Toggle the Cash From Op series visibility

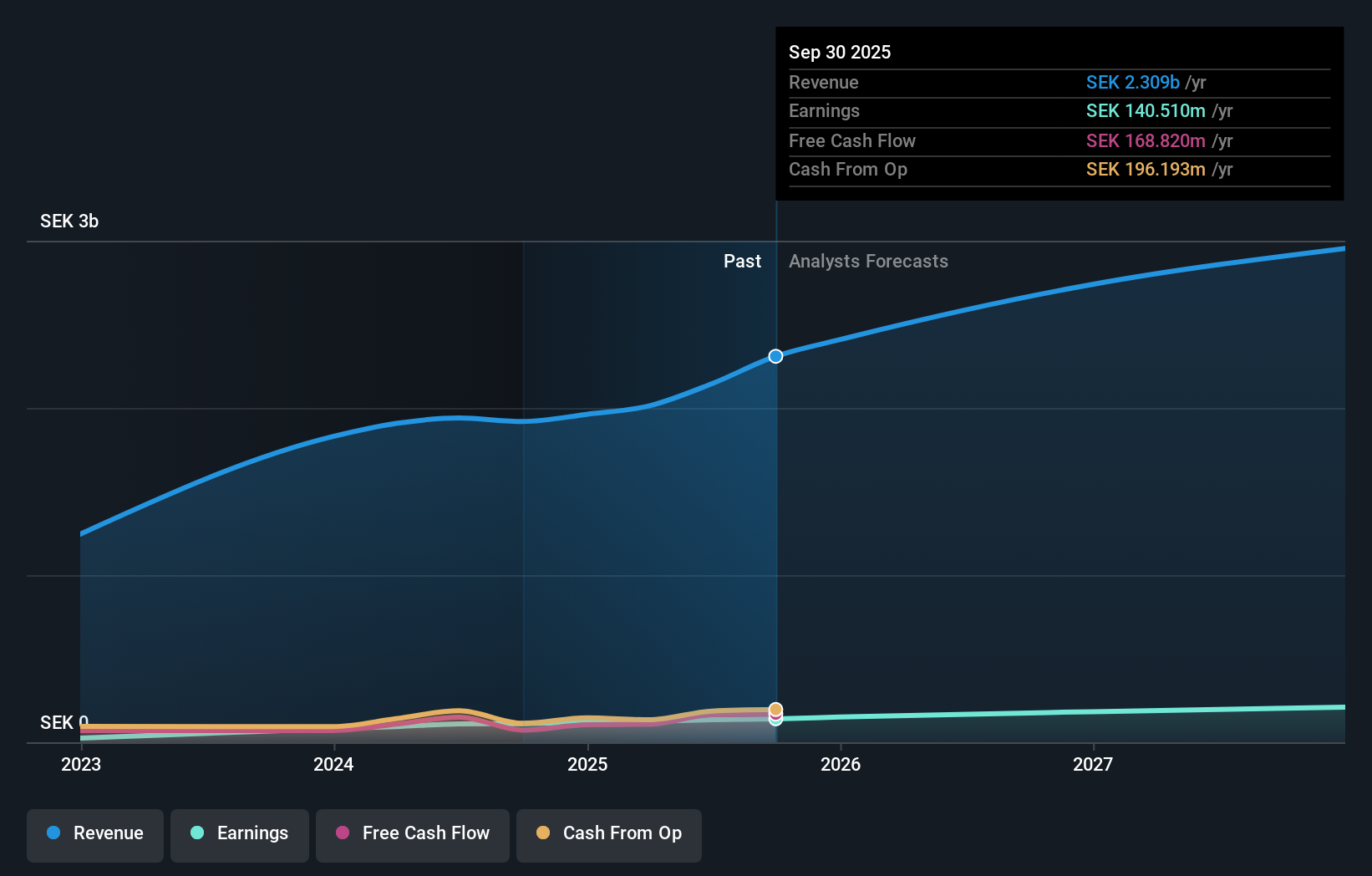(x=609, y=835)
